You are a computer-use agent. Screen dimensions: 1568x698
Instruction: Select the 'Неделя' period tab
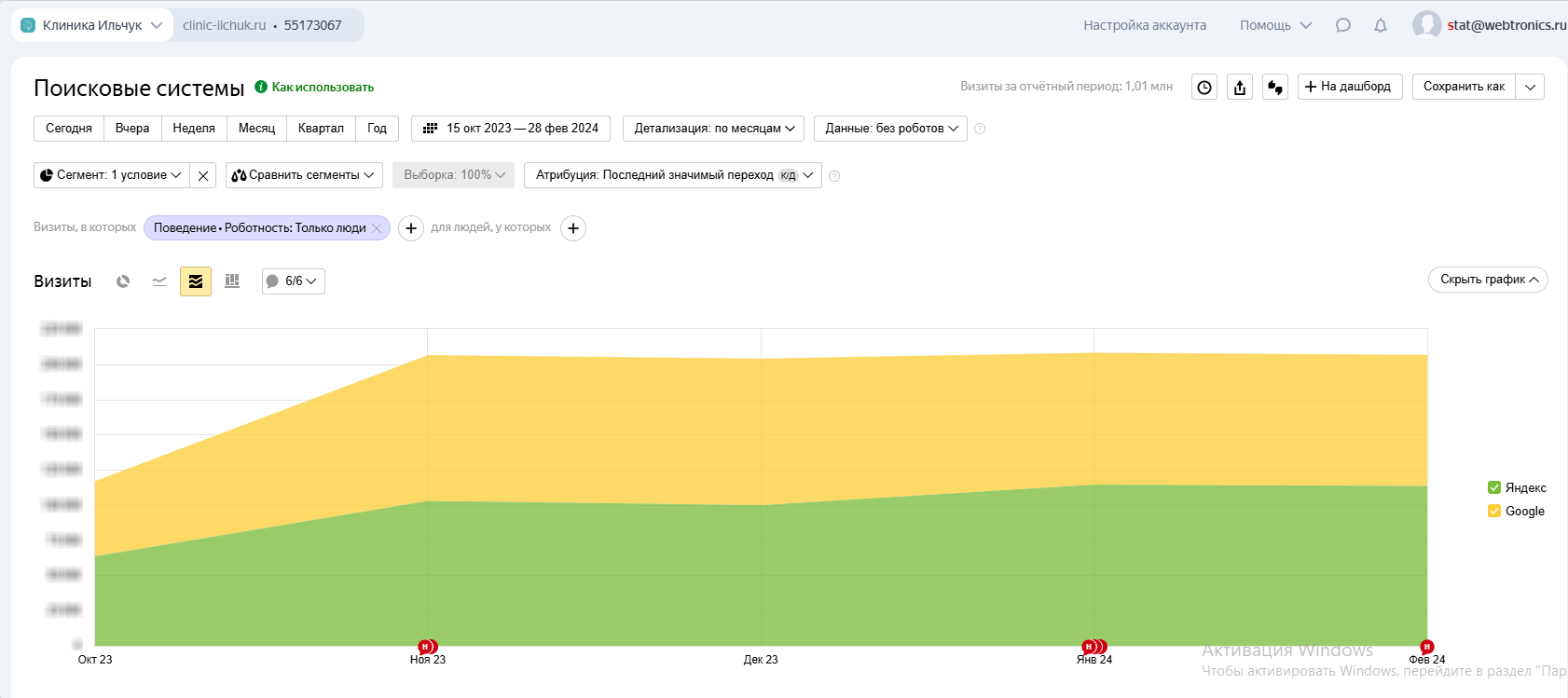point(194,129)
